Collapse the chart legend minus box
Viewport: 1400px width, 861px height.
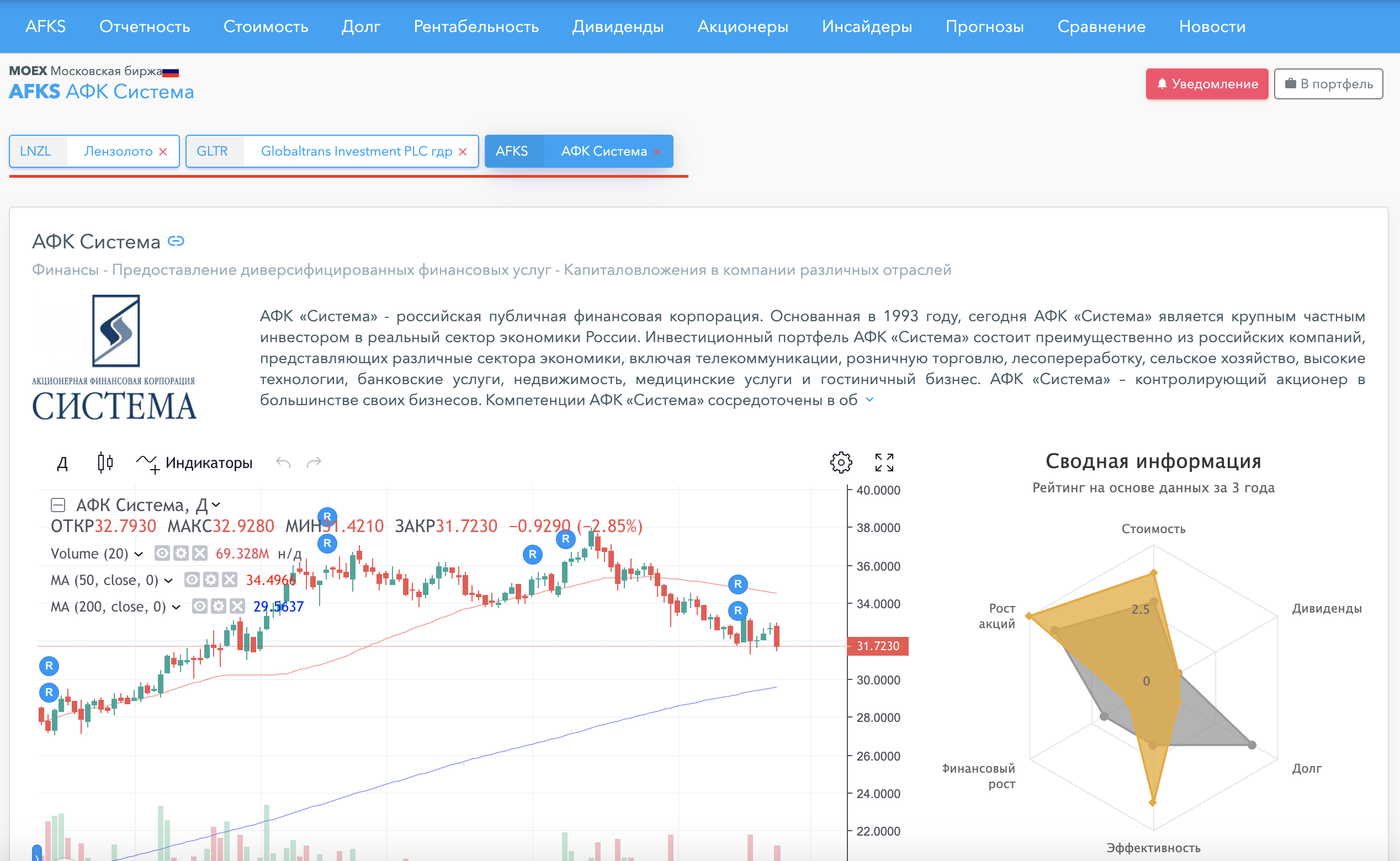pos(58,505)
